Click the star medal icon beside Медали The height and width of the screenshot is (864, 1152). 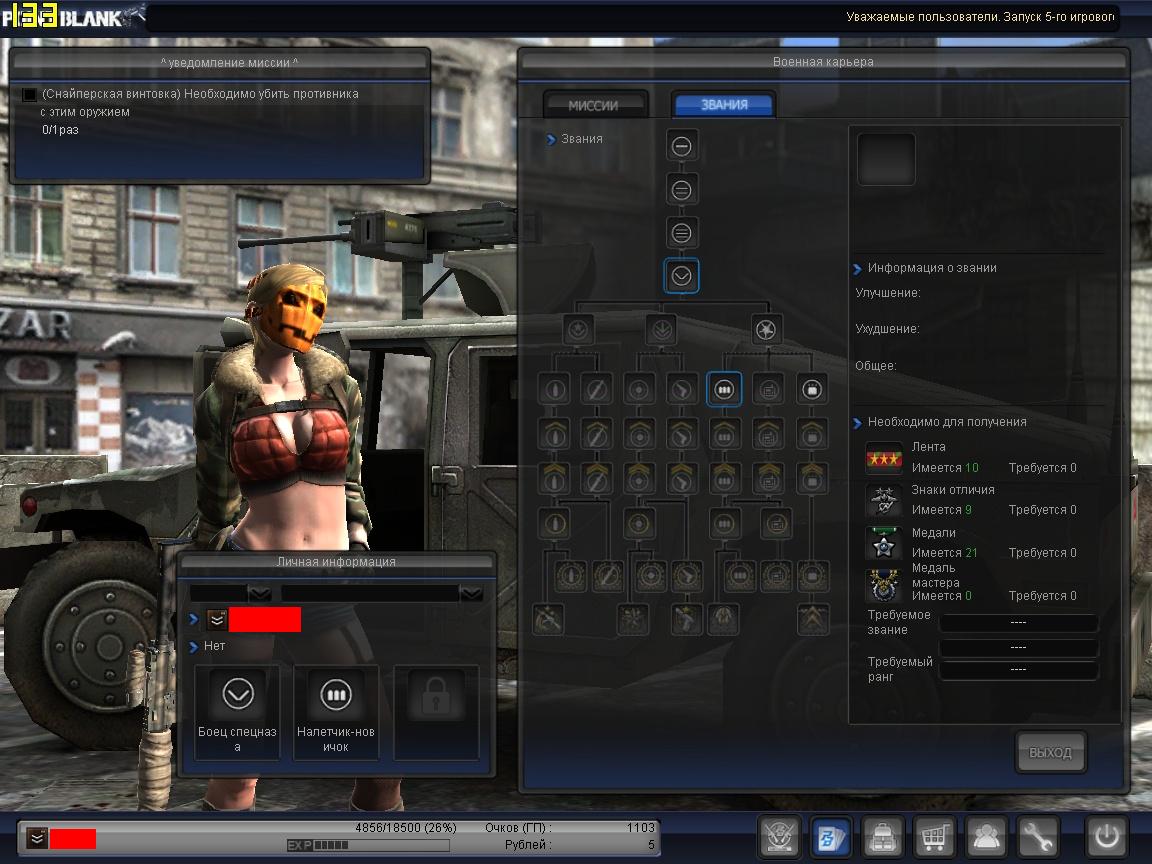pos(884,544)
